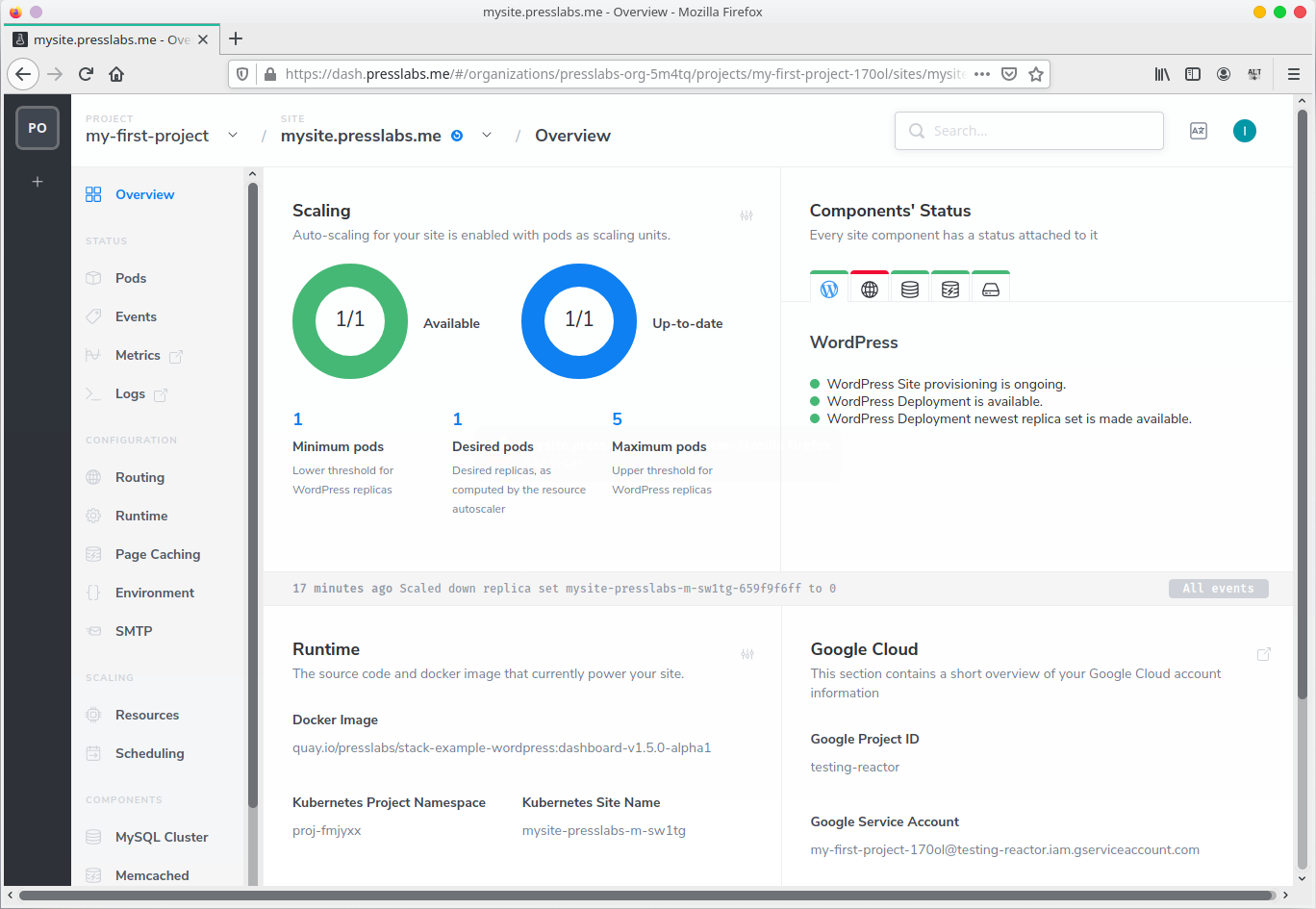Select the globe routing status tab

tap(870, 289)
